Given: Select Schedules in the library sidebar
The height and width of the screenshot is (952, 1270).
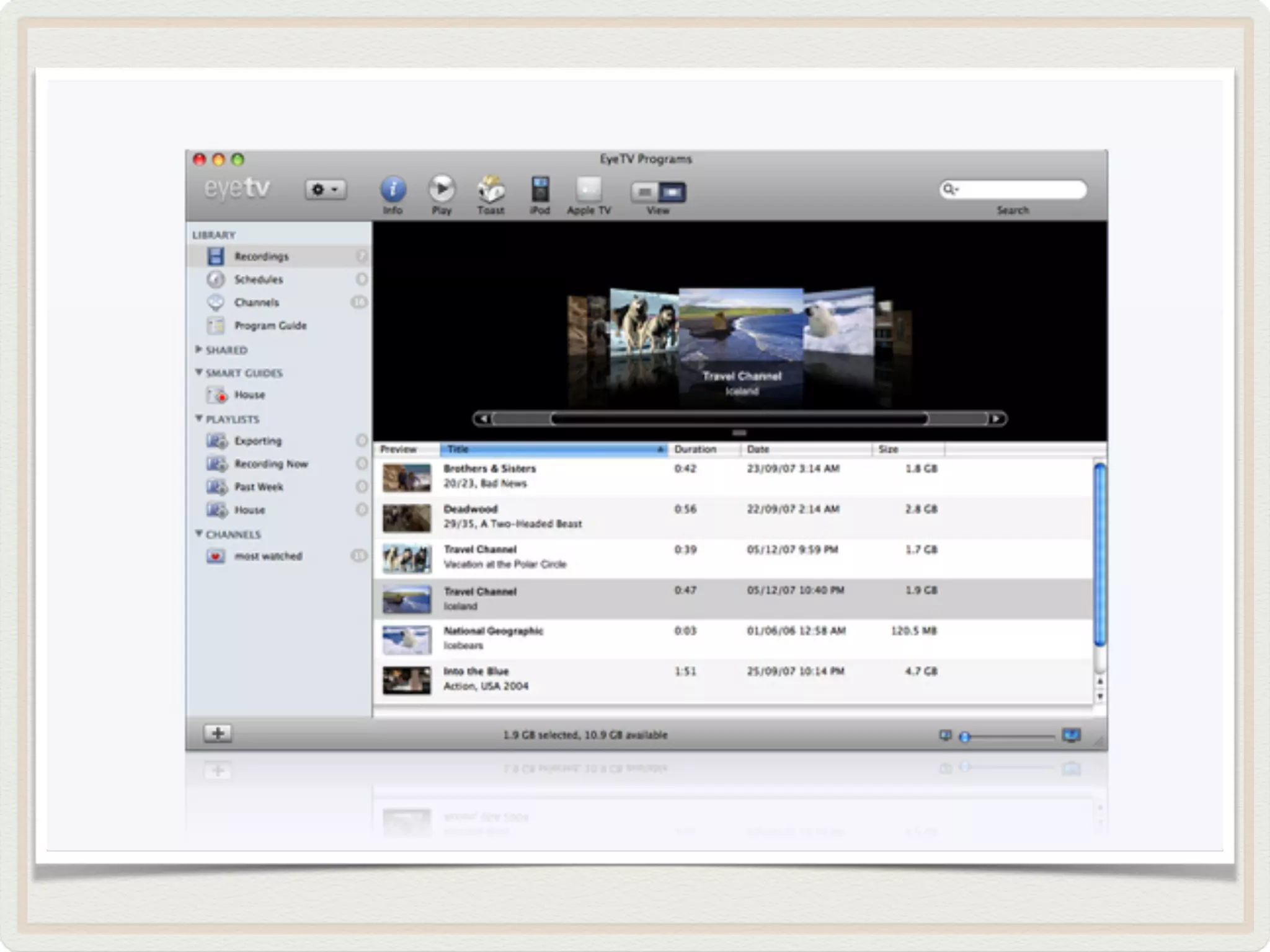Looking at the screenshot, I should [x=258, y=280].
